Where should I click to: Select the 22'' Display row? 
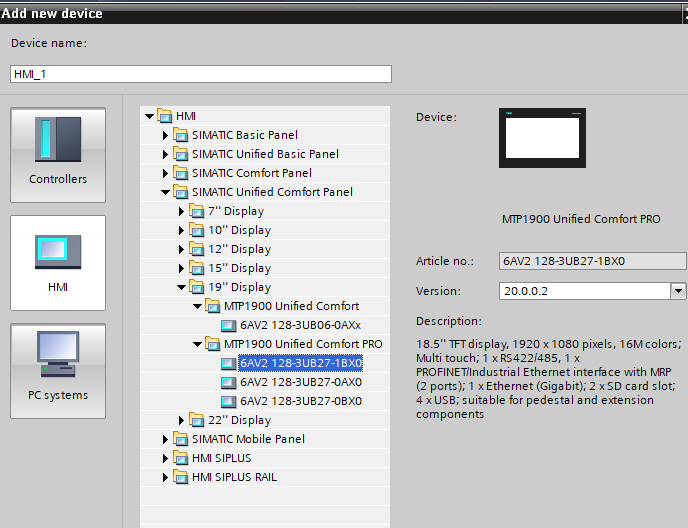(265, 420)
